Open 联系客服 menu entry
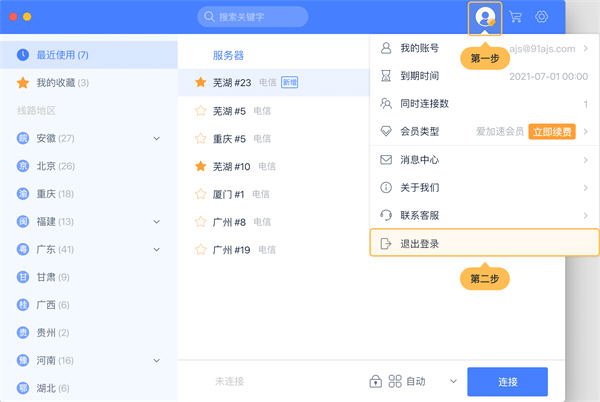Image resolution: width=600 pixels, height=402 pixels. (x=484, y=215)
